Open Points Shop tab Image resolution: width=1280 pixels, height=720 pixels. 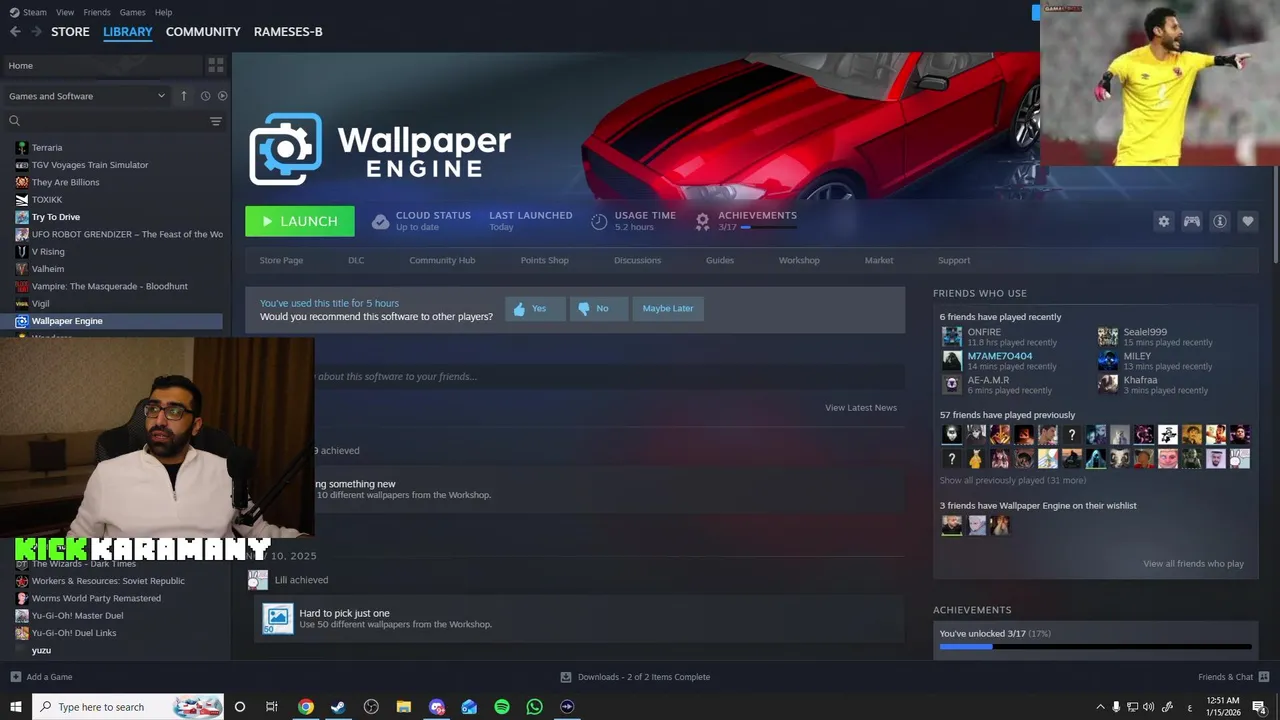(544, 260)
